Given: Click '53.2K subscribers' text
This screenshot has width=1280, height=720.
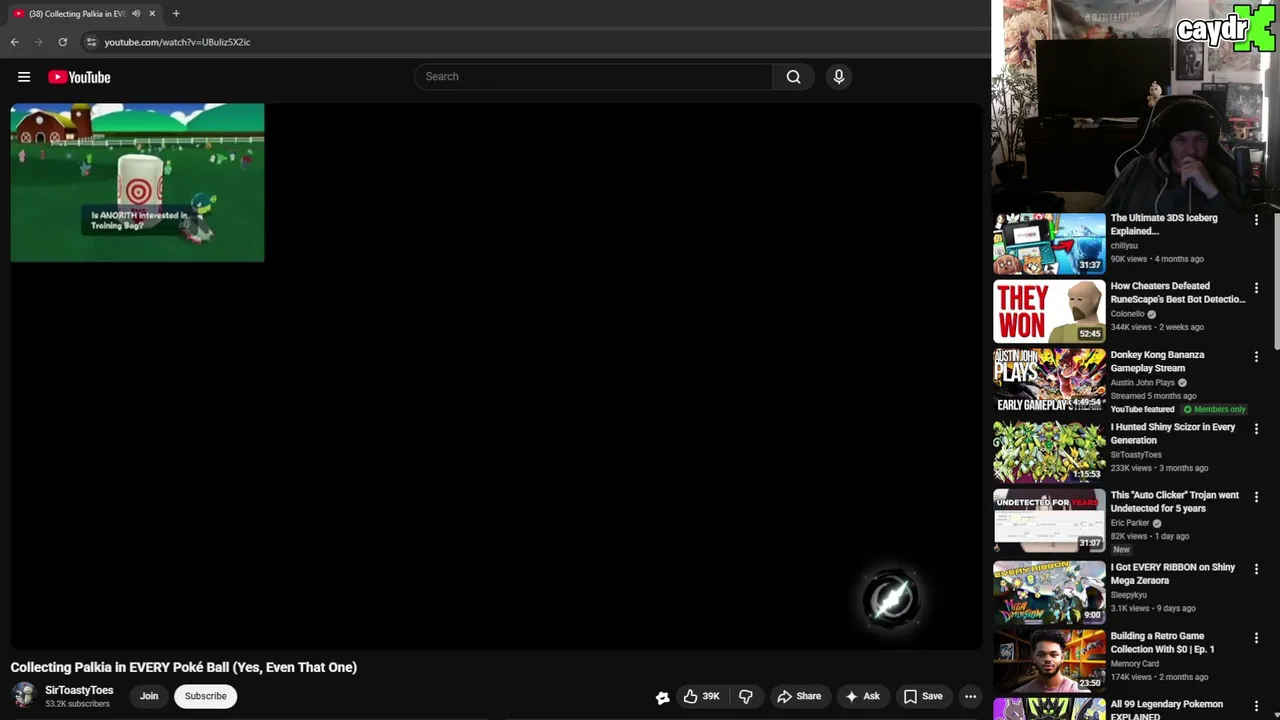Looking at the screenshot, I should 77,704.
